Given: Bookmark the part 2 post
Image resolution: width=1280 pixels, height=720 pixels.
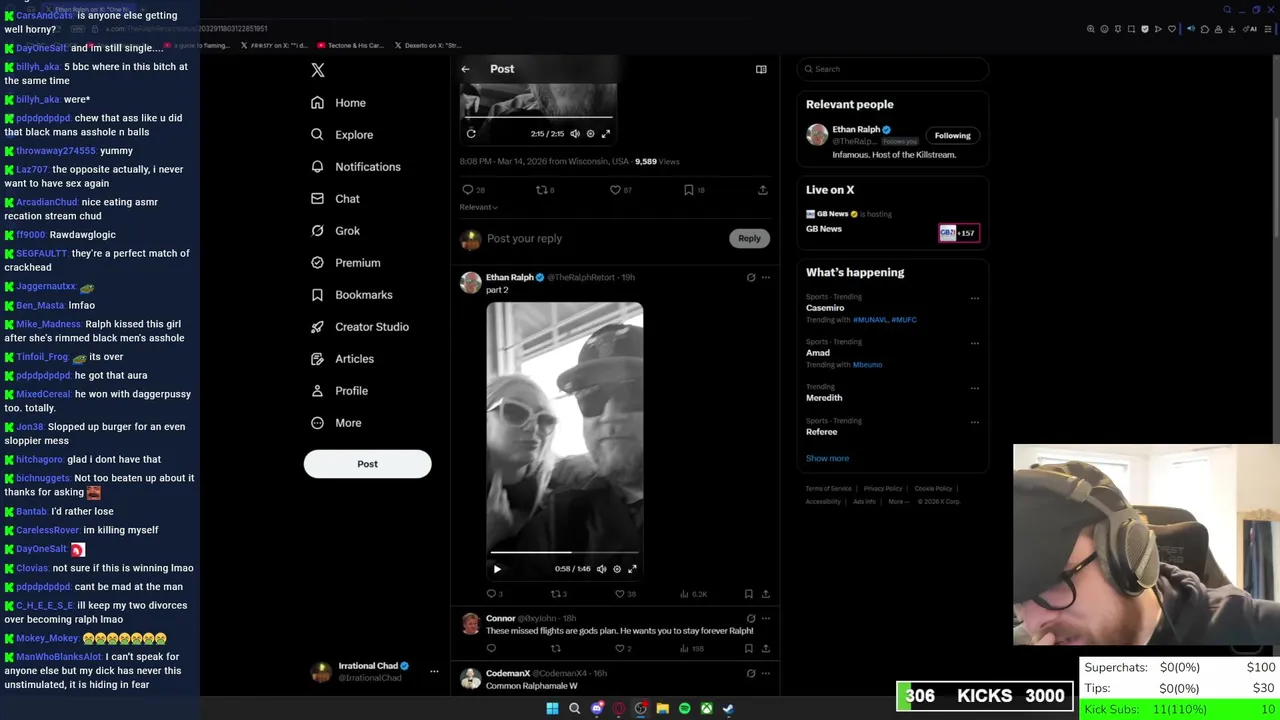Looking at the screenshot, I should click(x=748, y=594).
